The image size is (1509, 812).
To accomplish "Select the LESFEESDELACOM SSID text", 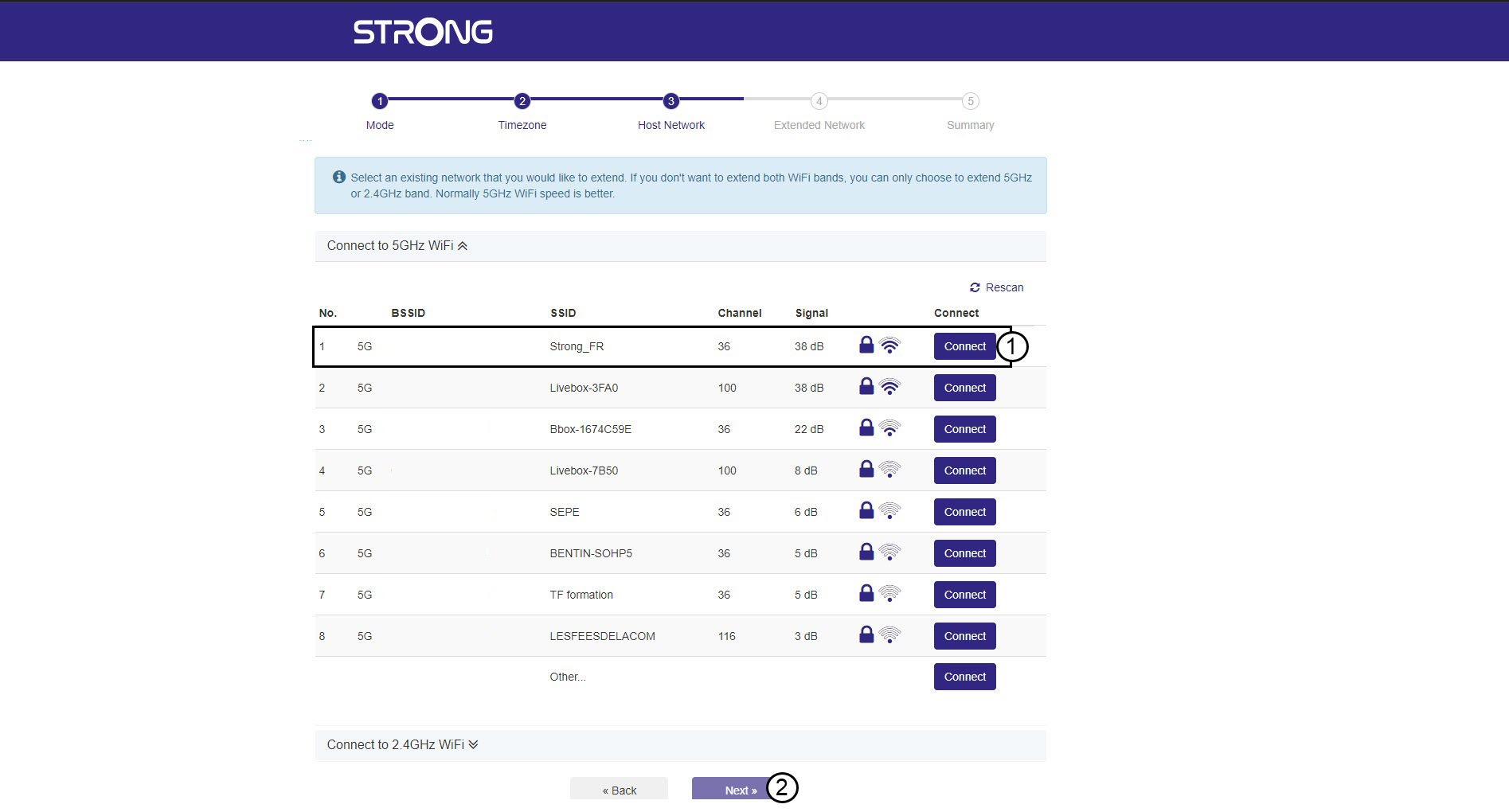I will tap(602, 636).
